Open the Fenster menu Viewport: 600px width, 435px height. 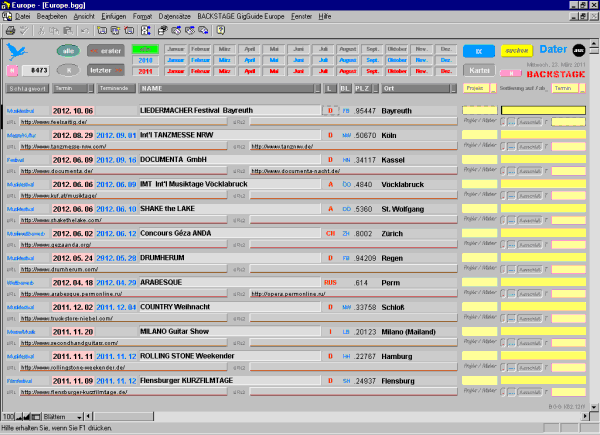click(x=301, y=16)
